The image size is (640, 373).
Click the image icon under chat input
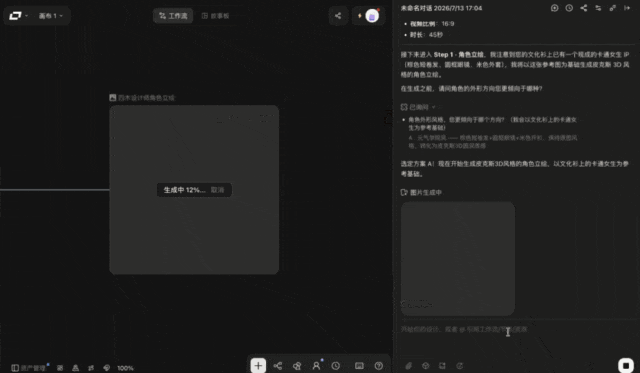[442, 366]
